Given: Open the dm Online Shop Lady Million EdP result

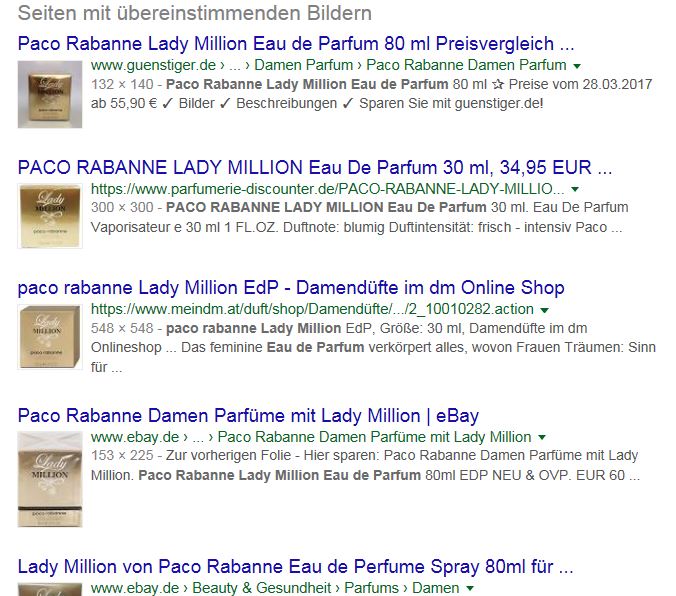Looking at the screenshot, I should point(291,288).
